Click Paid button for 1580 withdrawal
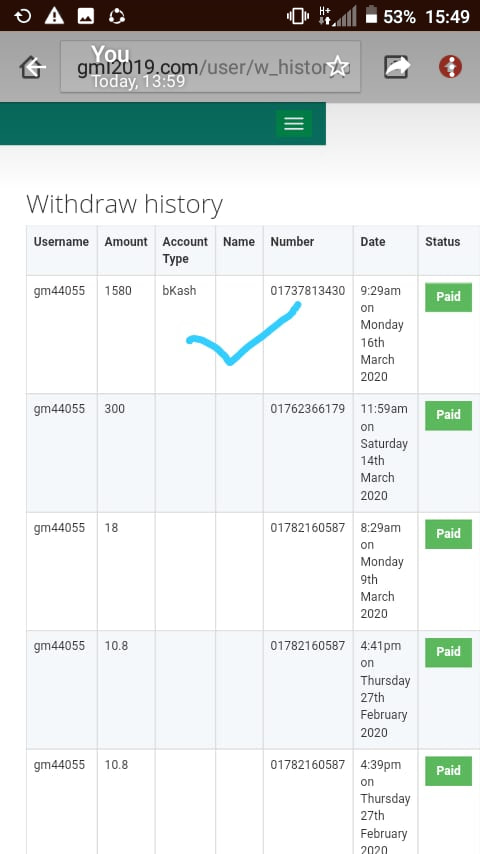Image resolution: width=480 pixels, height=854 pixels. pos(448,297)
